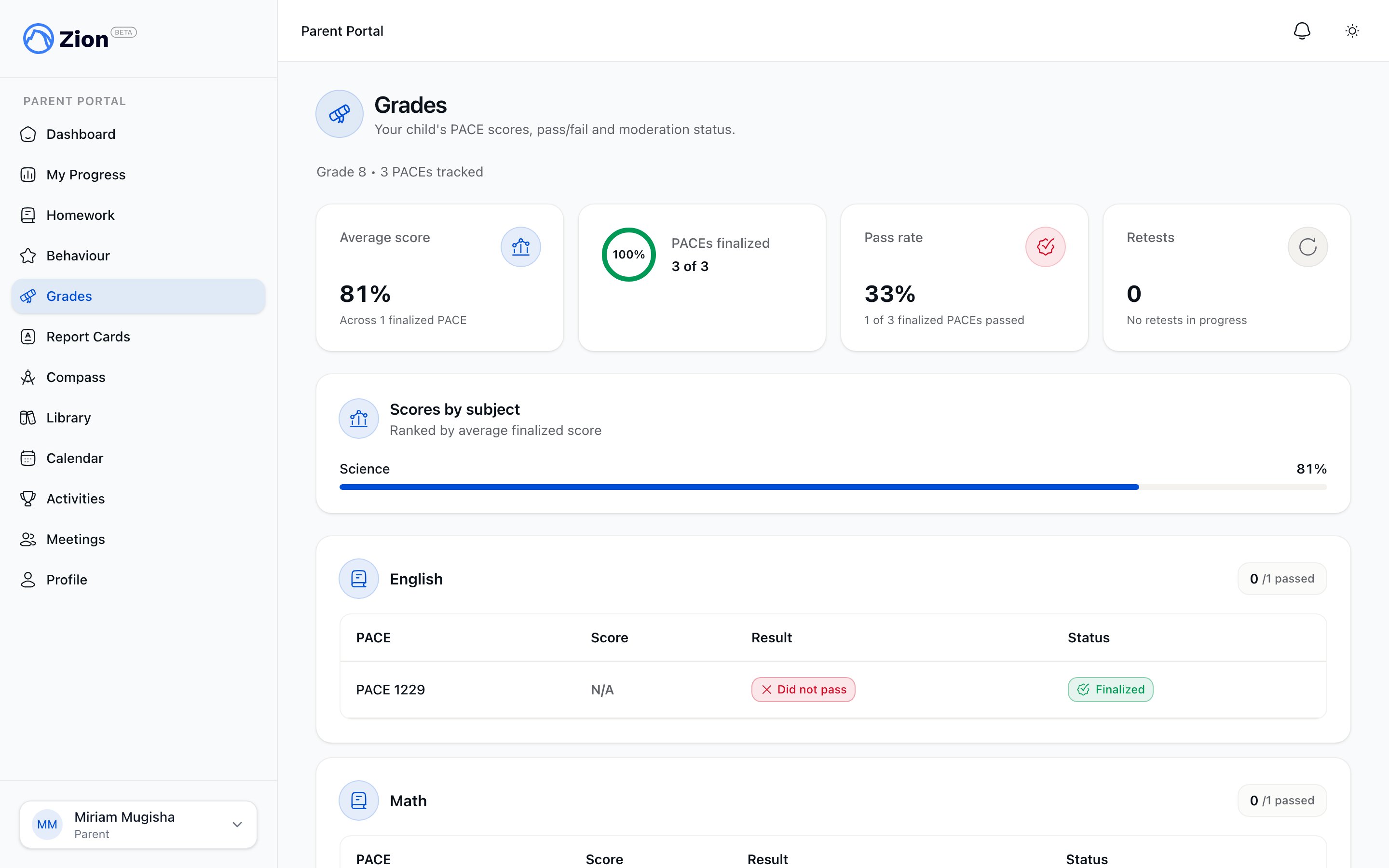The height and width of the screenshot is (868, 1389).
Task: Click the Zion logo icon
Action: (x=39, y=39)
